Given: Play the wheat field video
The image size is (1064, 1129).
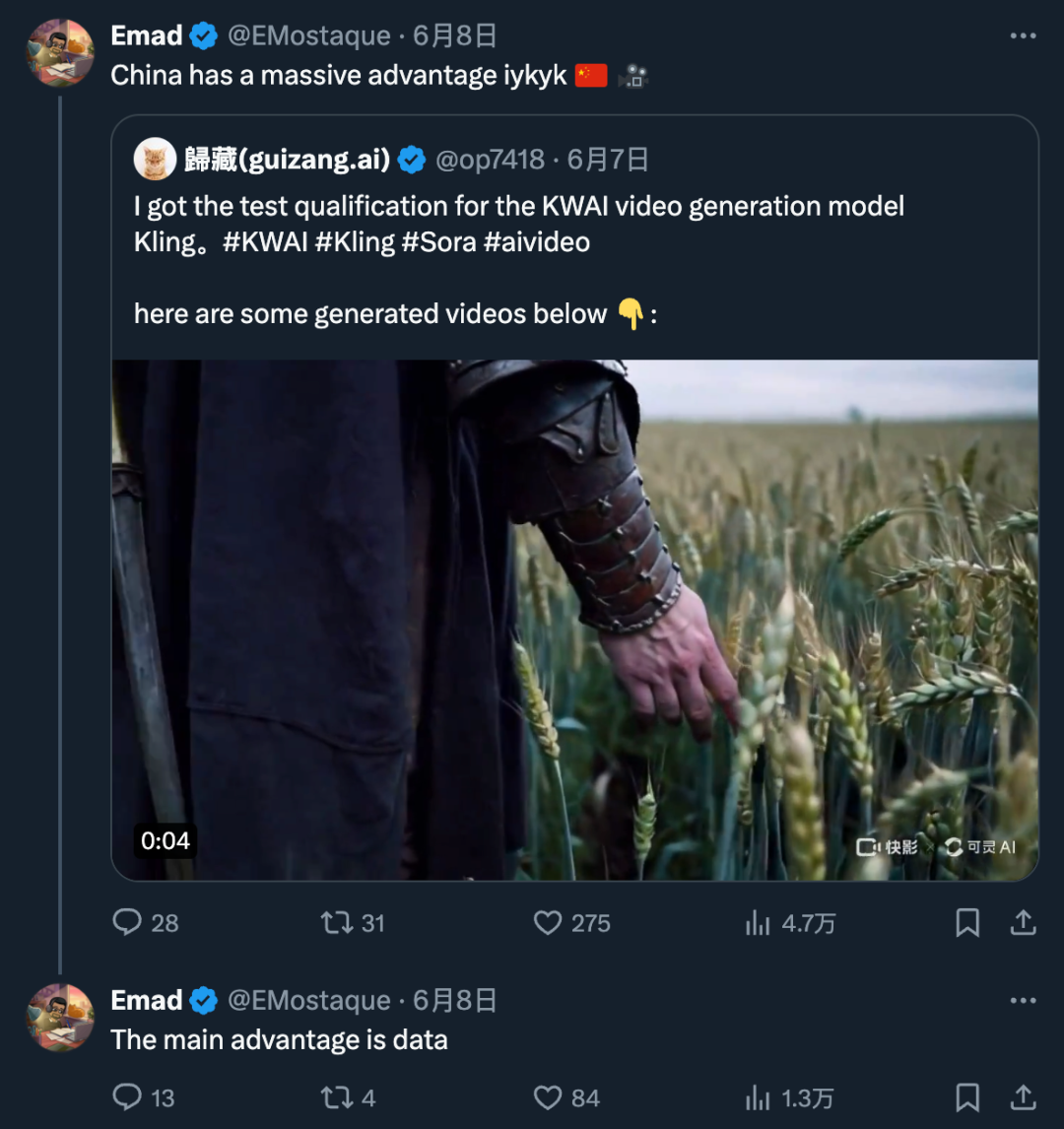Looking at the screenshot, I should click(x=574, y=620).
